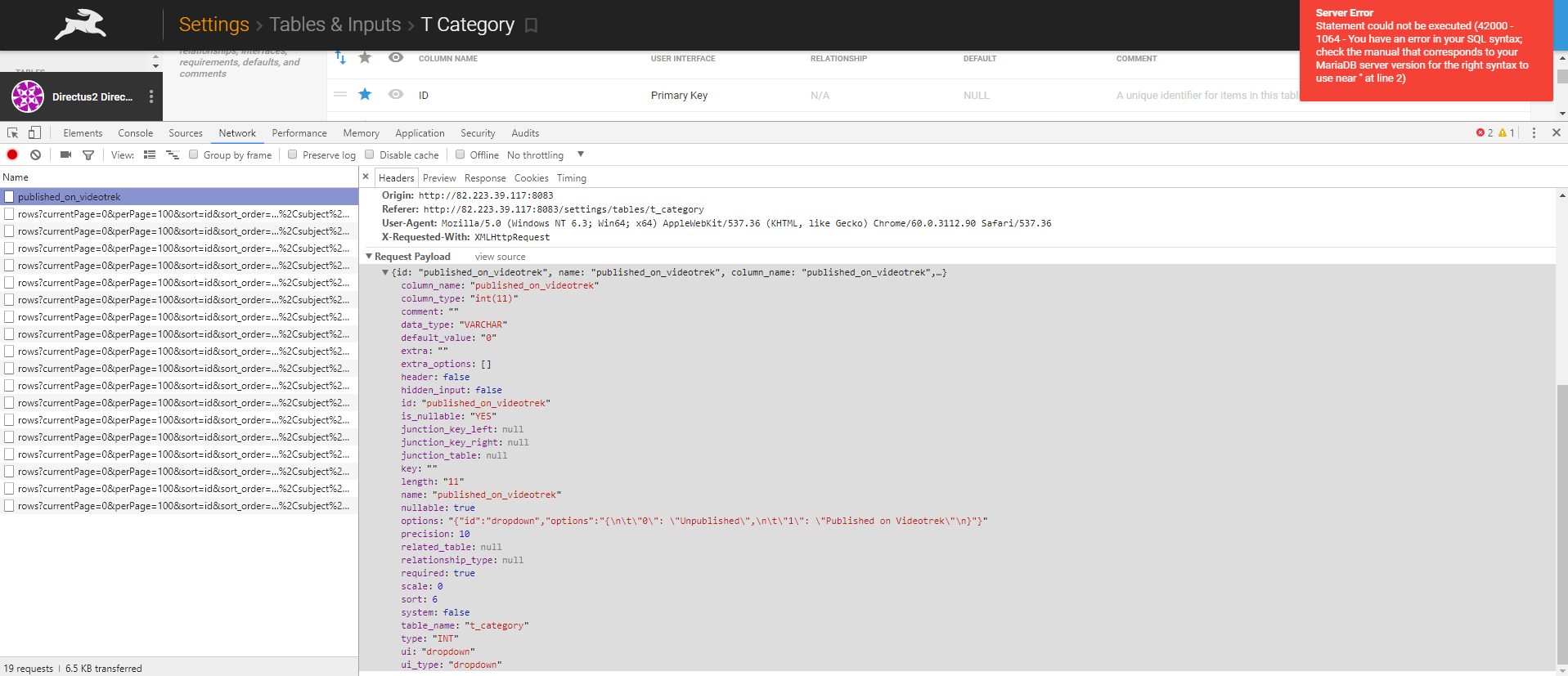Click the Directus2 user avatar
The width and height of the screenshot is (1568, 676).
(28, 96)
